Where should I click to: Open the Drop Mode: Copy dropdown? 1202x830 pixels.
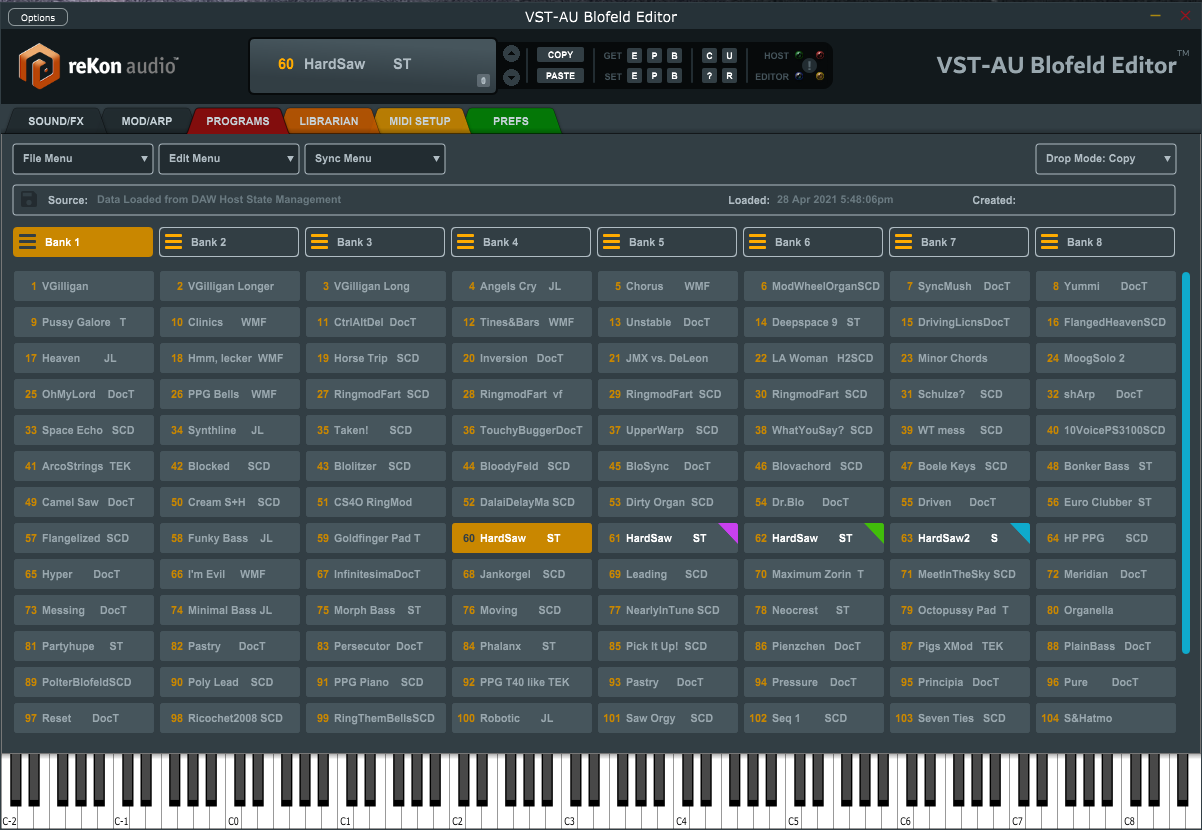[1105, 158]
